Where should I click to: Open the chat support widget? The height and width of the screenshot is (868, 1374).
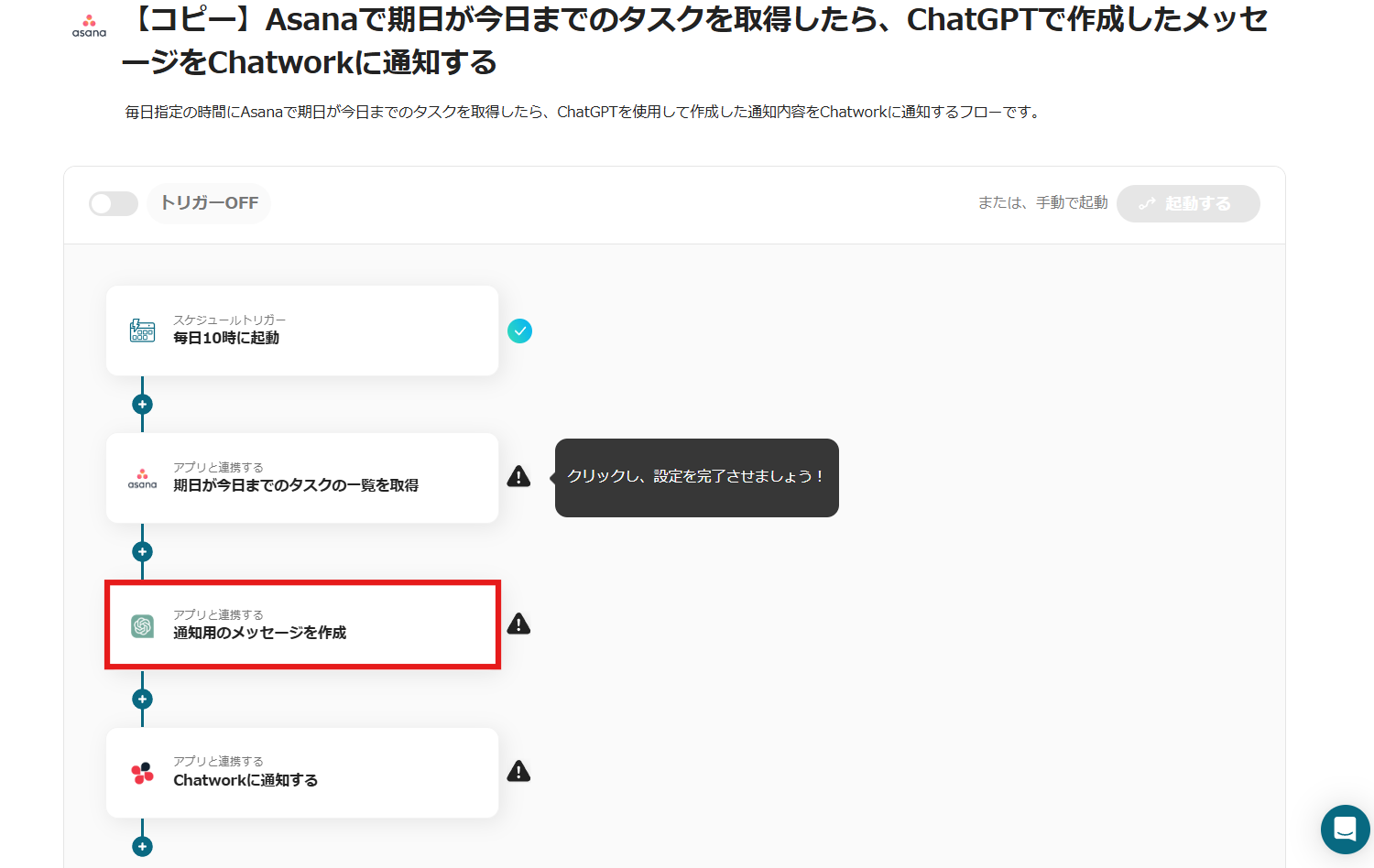[x=1345, y=830]
